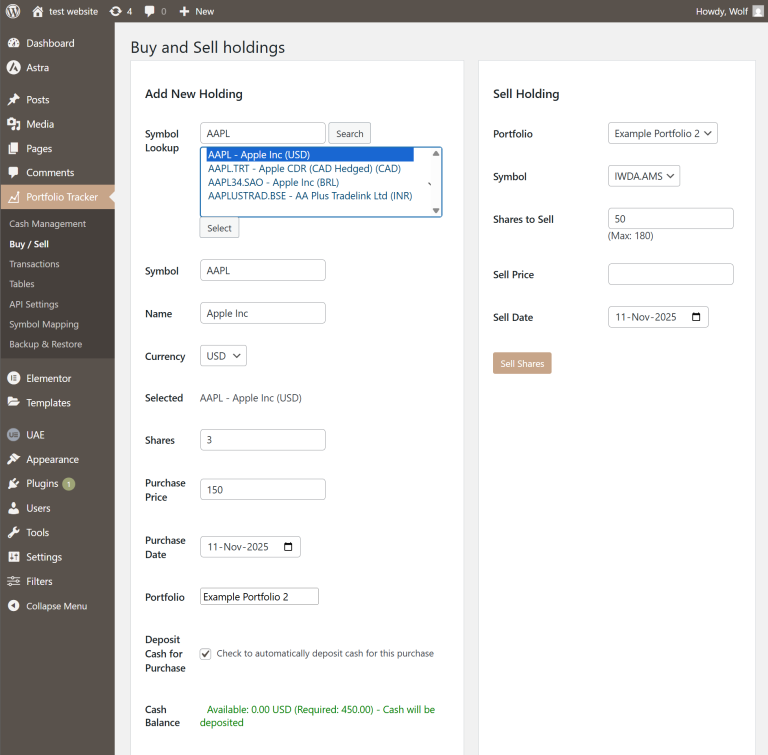Open the Elementor sidebar menu
The height and width of the screenshot is (755, 768).
48,378
